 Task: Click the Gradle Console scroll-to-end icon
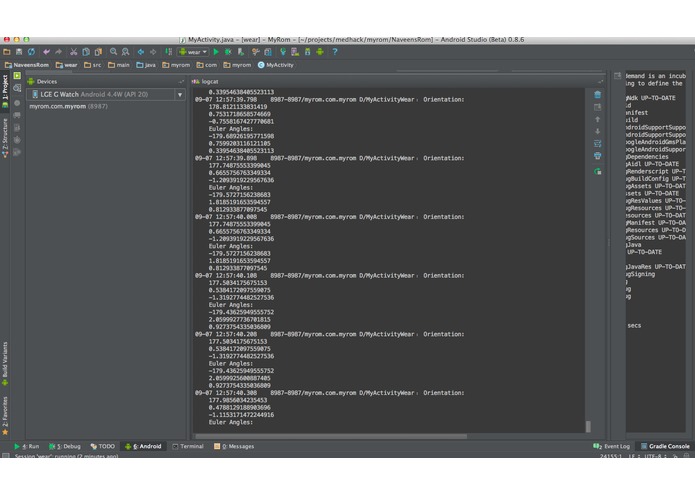[x=617, y=76]
